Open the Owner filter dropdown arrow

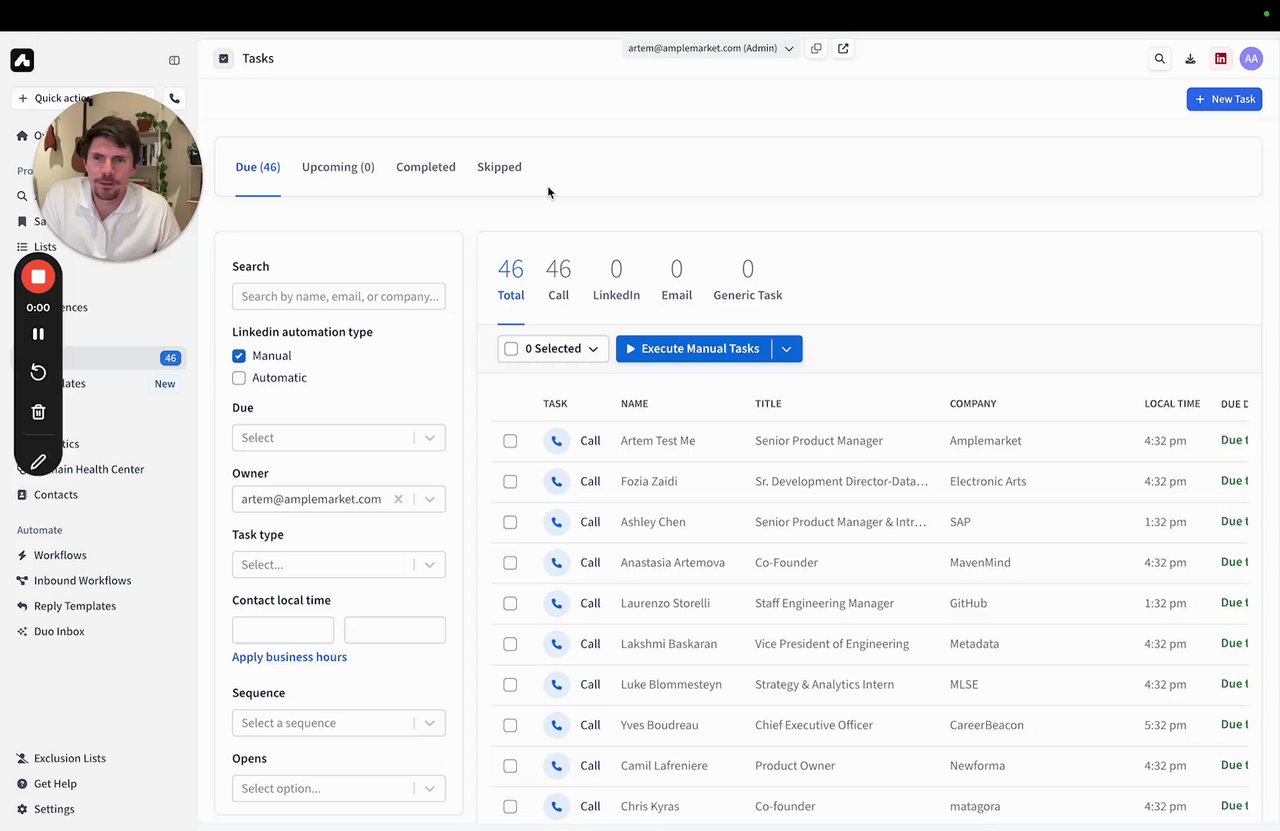tap(430, 499)
